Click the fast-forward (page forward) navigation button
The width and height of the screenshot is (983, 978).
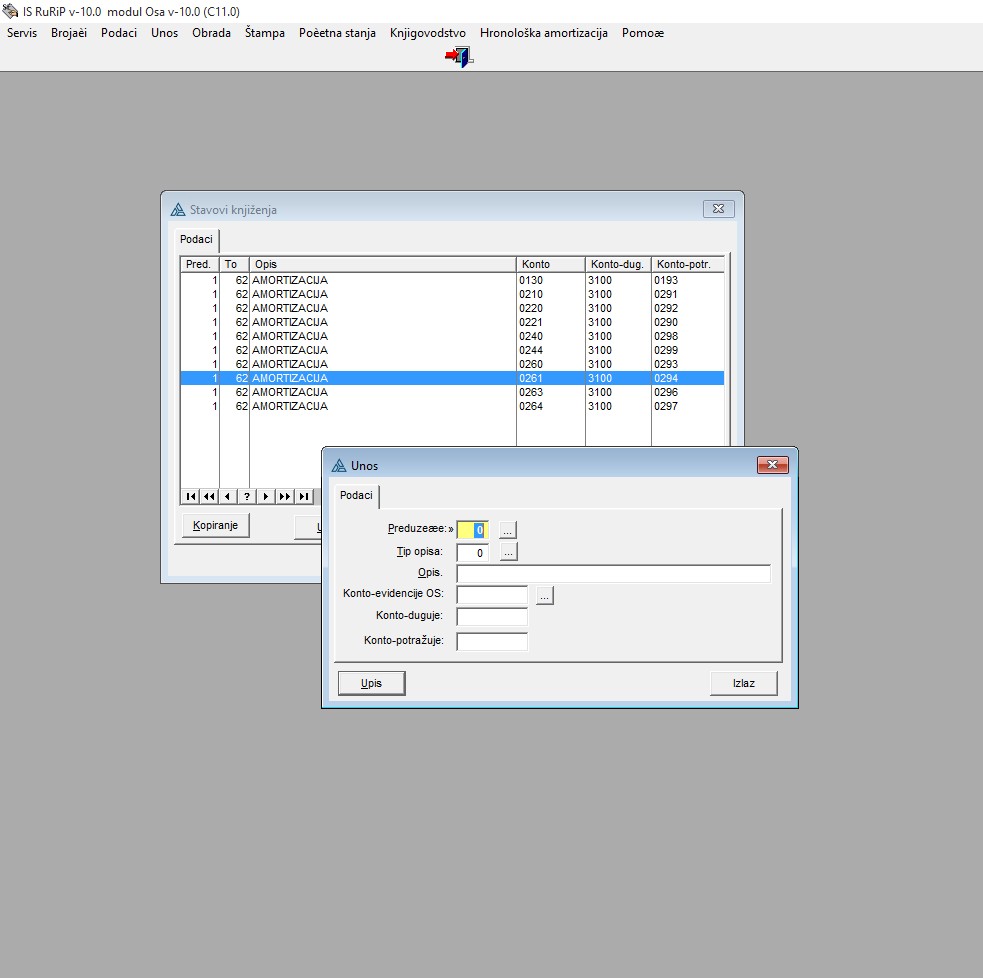click(x=285, y=496)
